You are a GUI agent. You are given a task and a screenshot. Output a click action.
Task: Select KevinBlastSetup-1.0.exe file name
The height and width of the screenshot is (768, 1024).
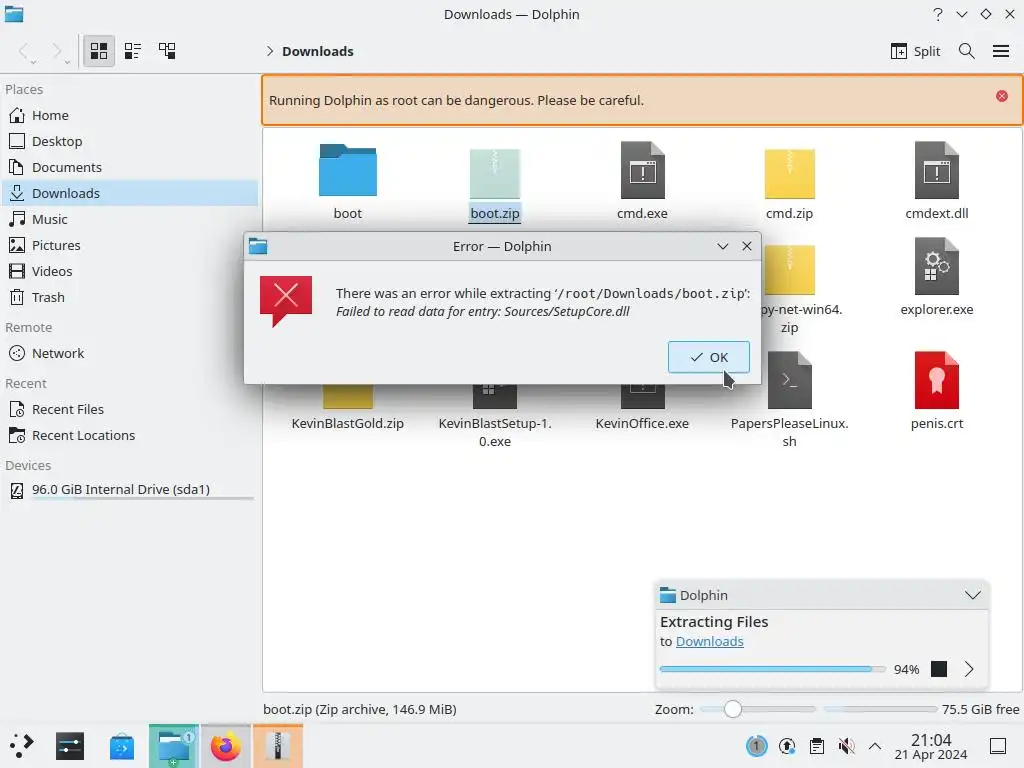tap(494, 432)
